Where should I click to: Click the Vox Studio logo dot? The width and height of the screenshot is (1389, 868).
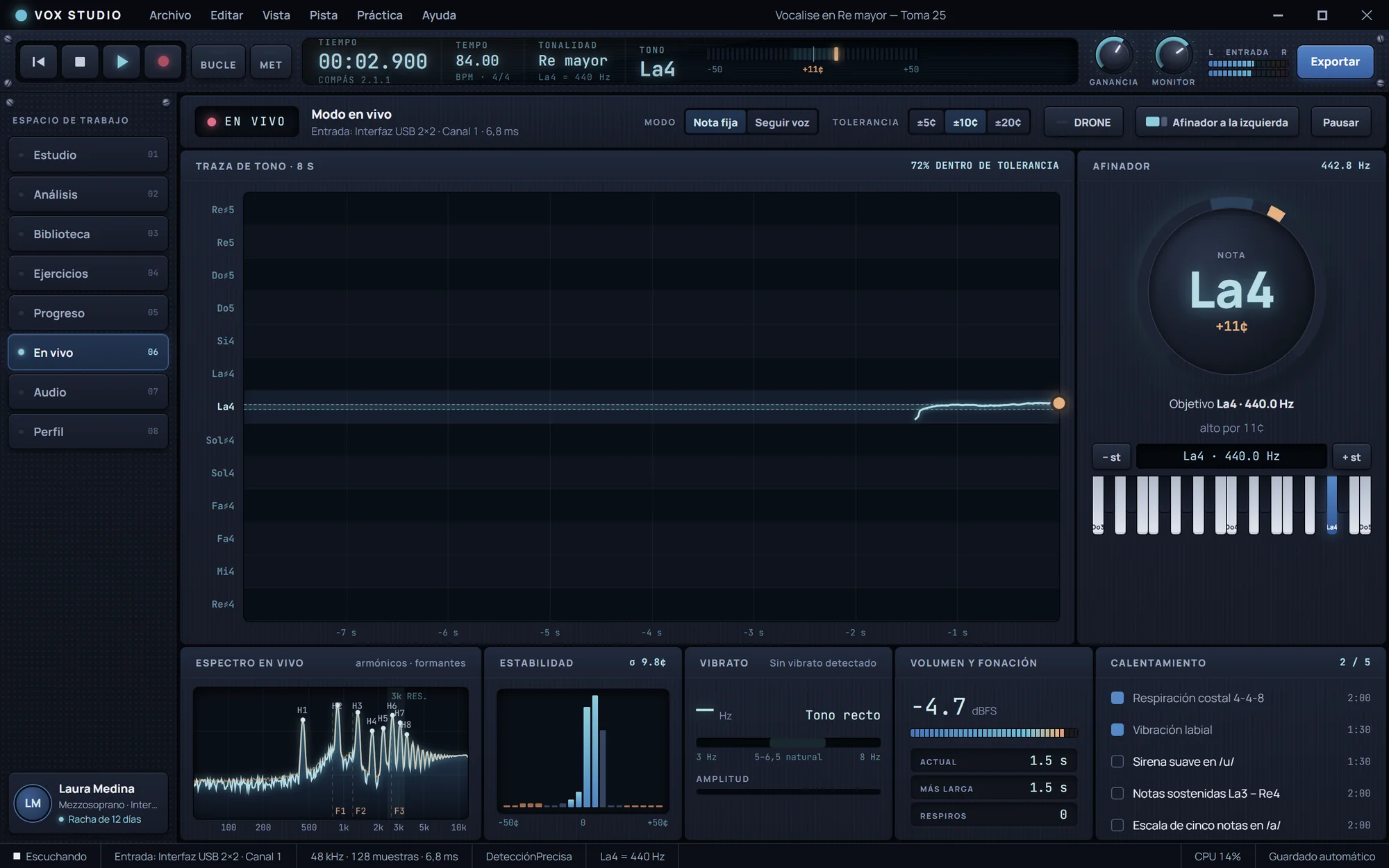coord(21,15)
